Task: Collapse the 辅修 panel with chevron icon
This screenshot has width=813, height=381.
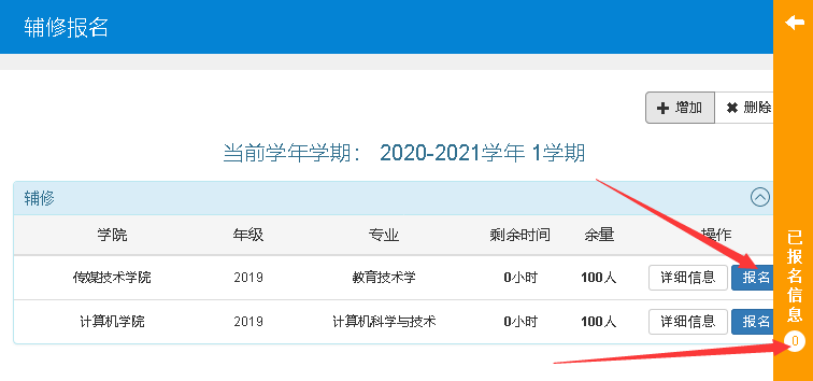Action: click(x=760, y=197)
